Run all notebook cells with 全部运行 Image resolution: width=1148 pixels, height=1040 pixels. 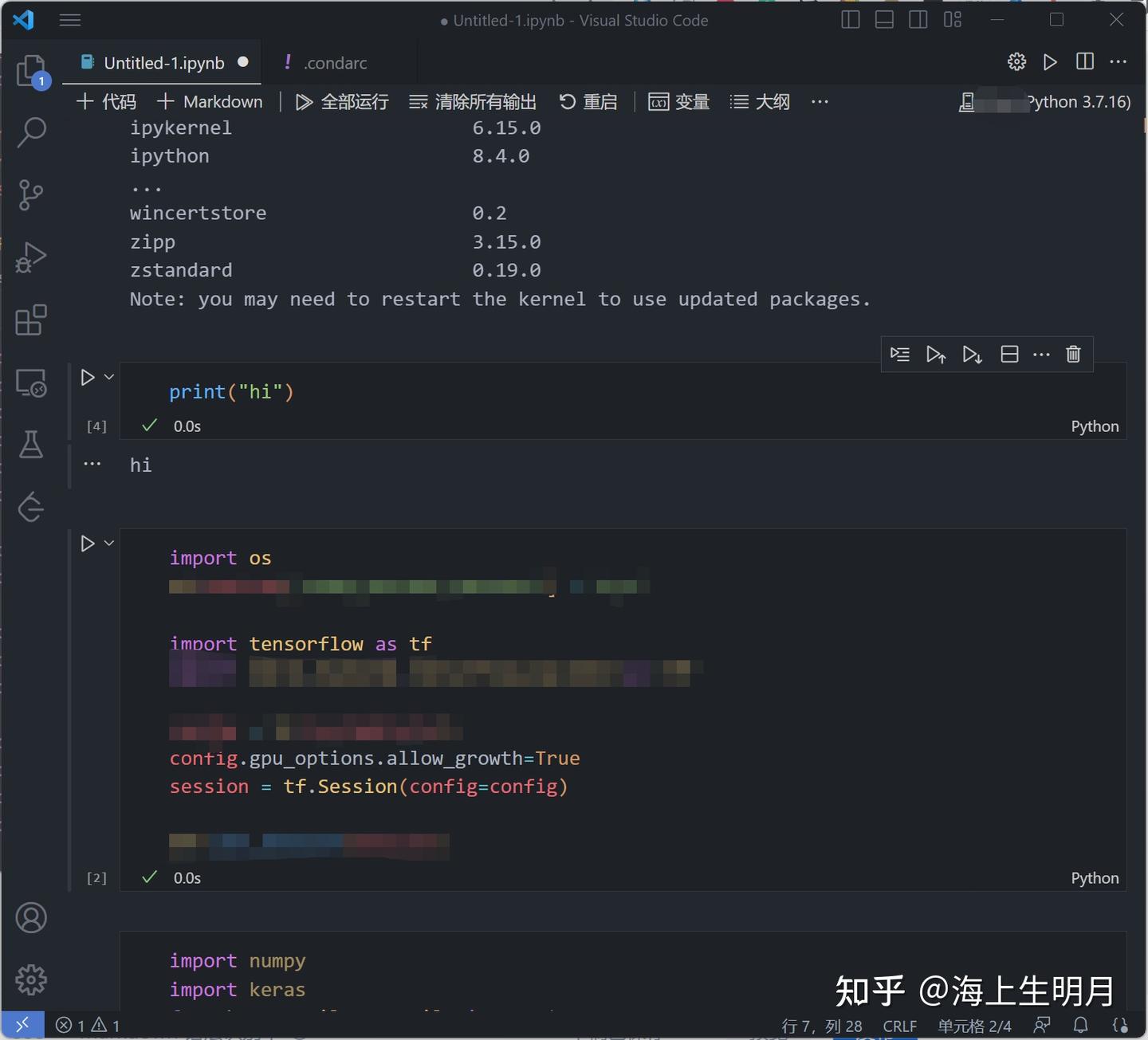pyautogui.click(x=343, y=102)
